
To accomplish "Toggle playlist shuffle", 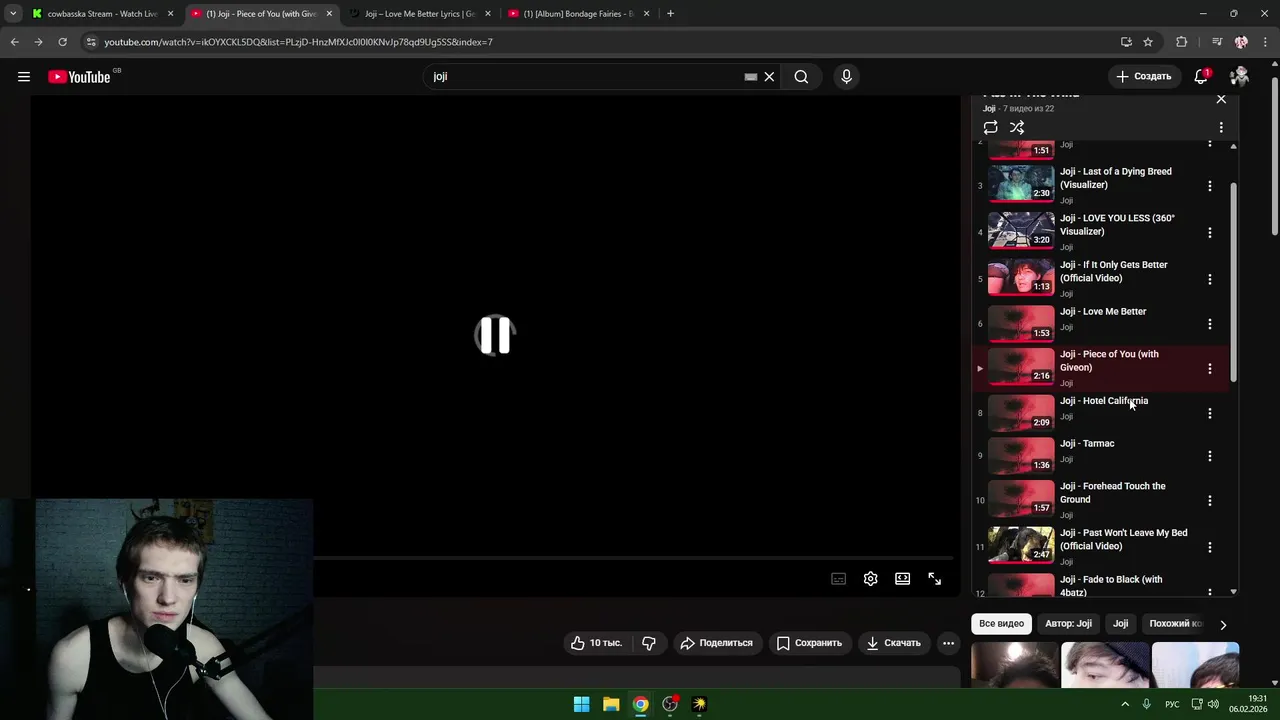I will (1017, 128).
